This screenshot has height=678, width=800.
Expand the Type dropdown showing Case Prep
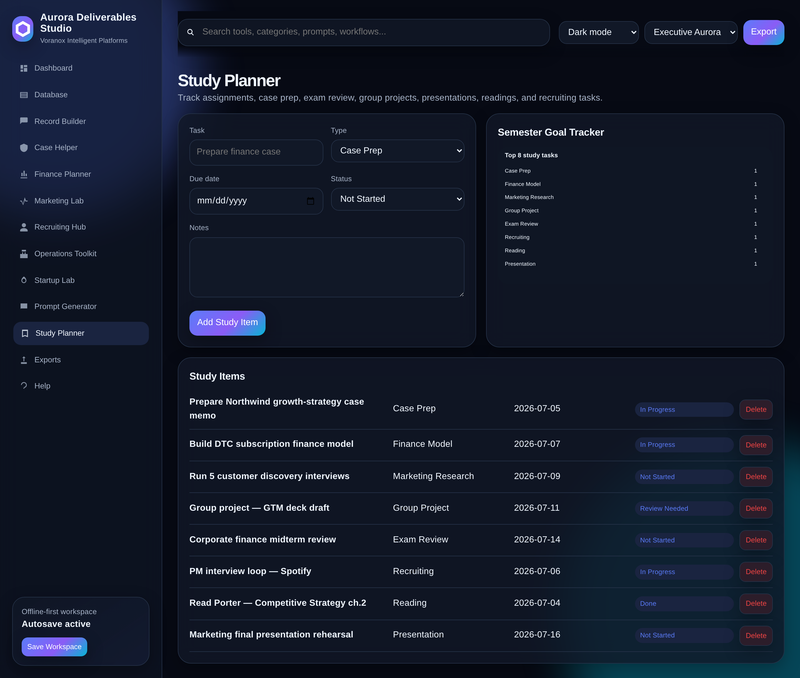click(x=397, y=151)
